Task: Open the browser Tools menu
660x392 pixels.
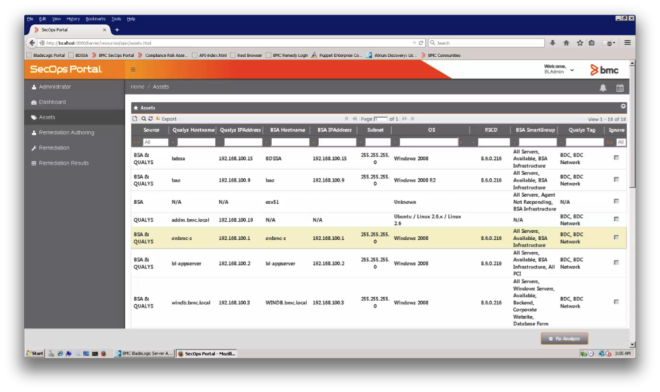Action: coord(116,19)
